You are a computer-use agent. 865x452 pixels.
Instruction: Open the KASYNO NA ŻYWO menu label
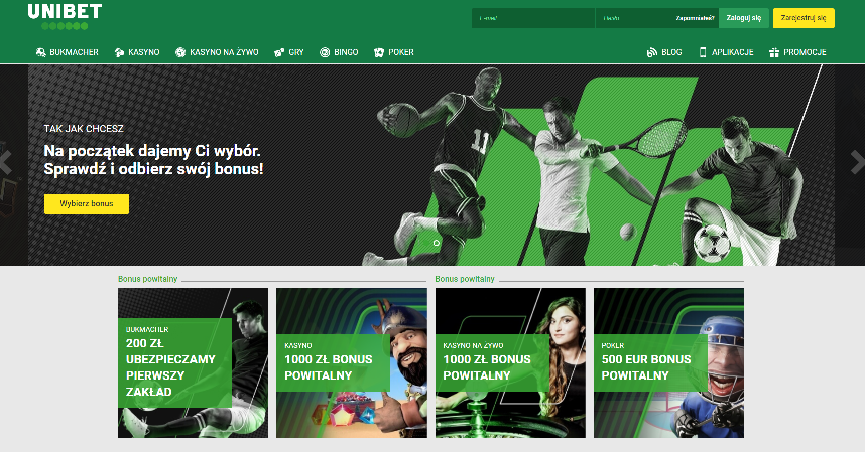pyautogui.click(x=224, y=52)
